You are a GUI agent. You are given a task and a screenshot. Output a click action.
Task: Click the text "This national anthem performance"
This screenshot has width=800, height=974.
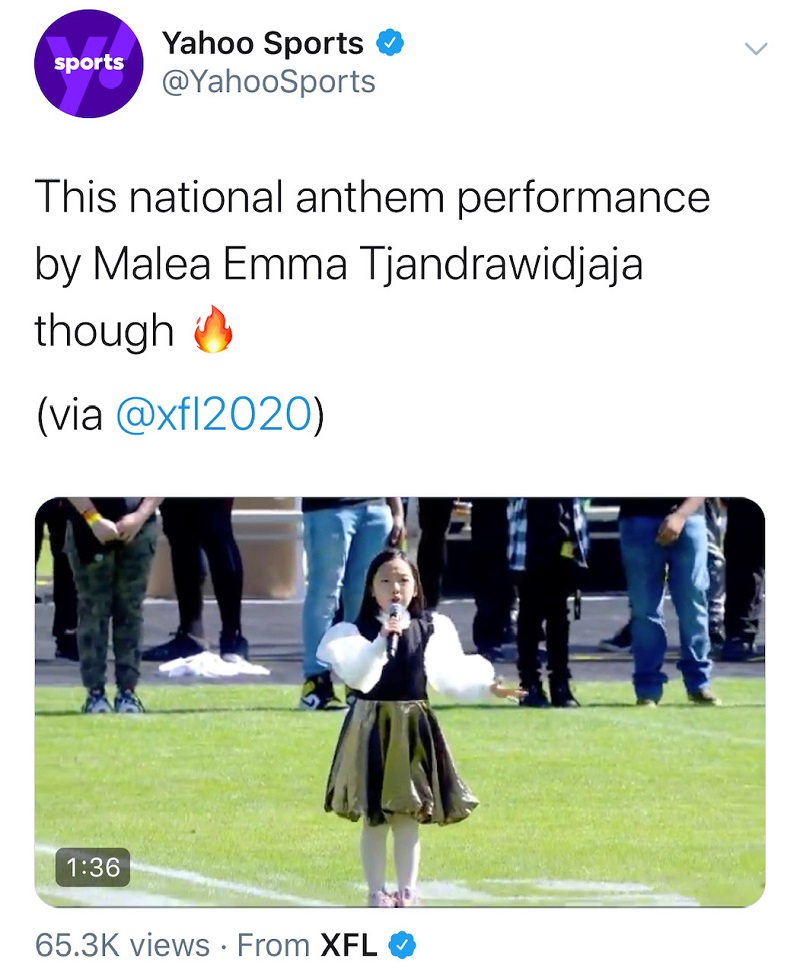point(372,197)
